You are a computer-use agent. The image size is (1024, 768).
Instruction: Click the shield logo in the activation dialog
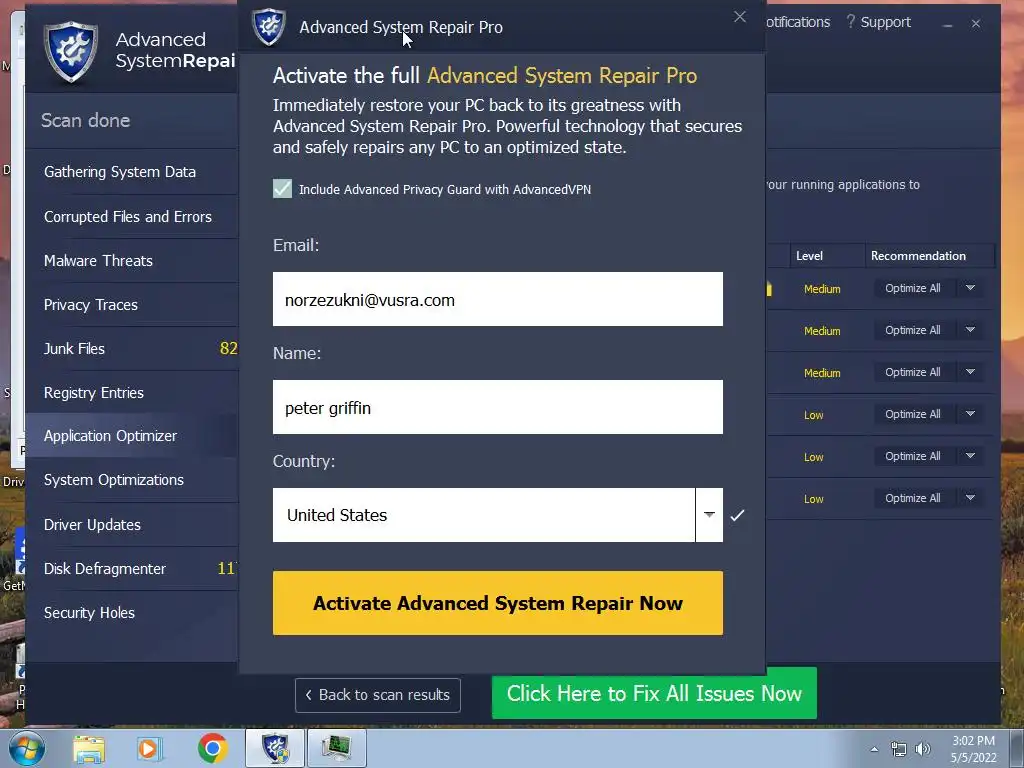tap(269, 27)
